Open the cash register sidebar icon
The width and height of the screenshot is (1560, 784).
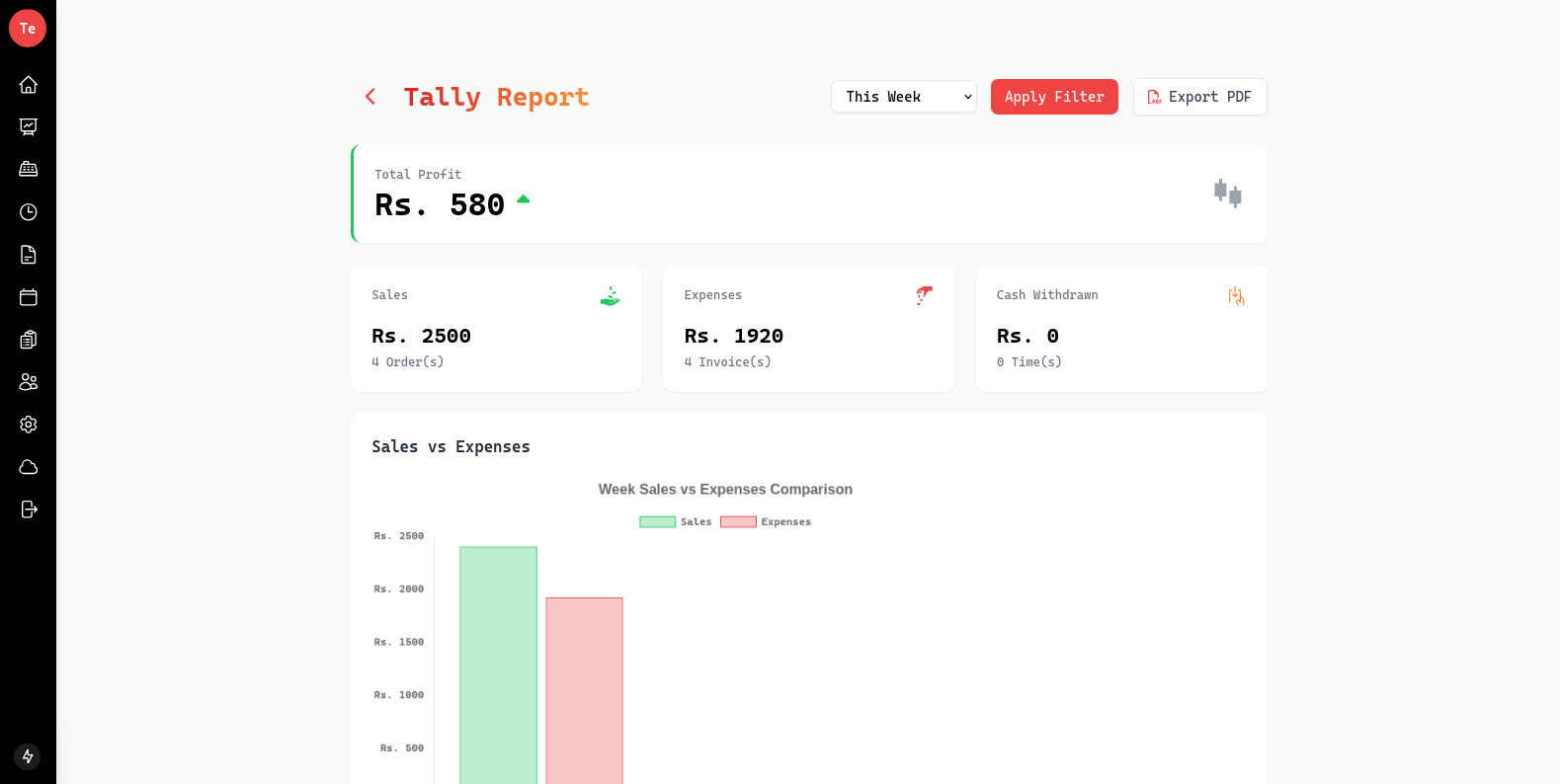click(x=29, y=170)
